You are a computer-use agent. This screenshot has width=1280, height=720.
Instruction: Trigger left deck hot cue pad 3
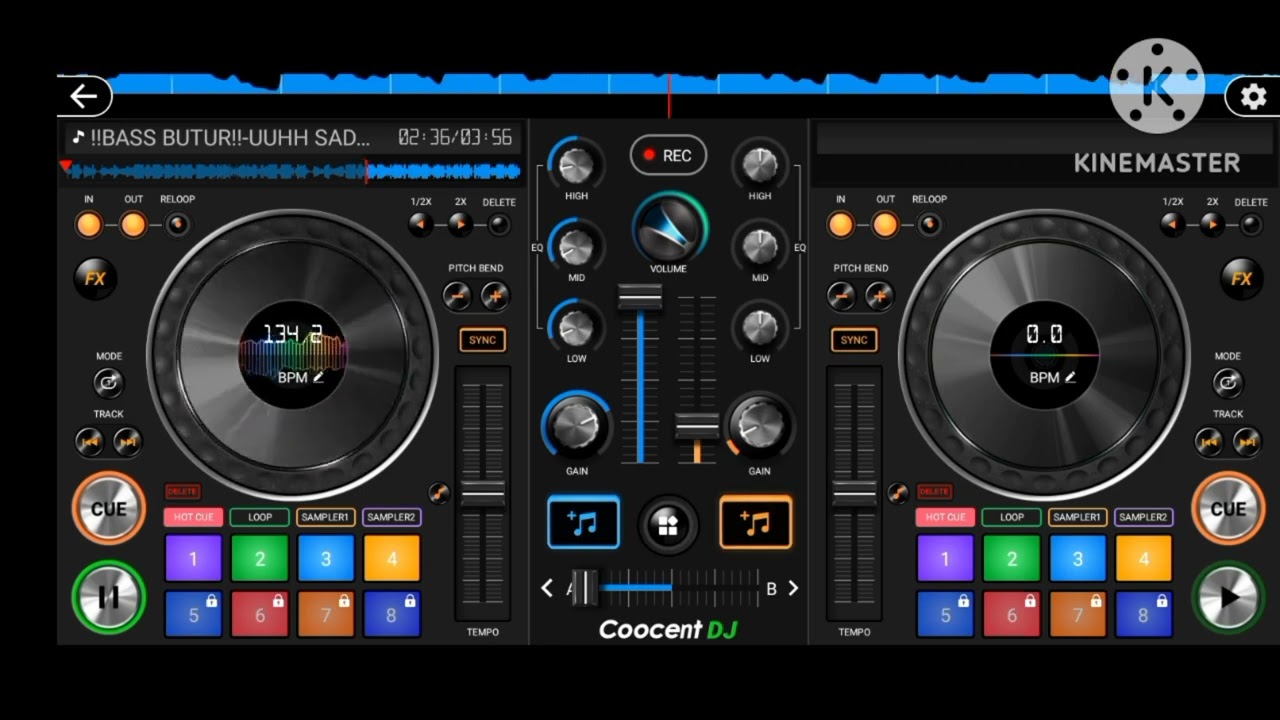point(325,559)
